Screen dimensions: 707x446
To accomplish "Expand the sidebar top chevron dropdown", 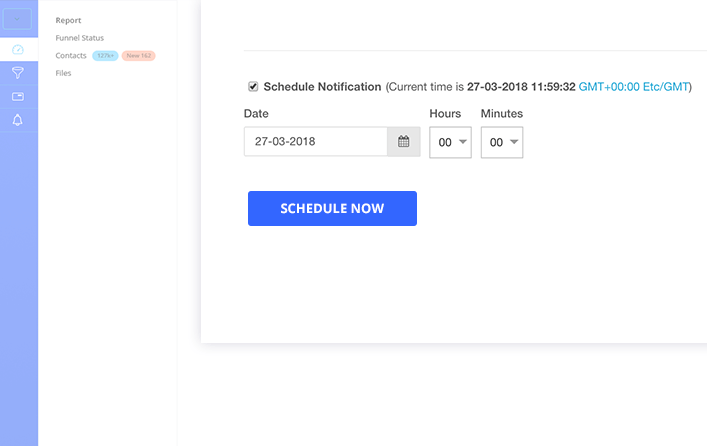I will coord(18,18).
